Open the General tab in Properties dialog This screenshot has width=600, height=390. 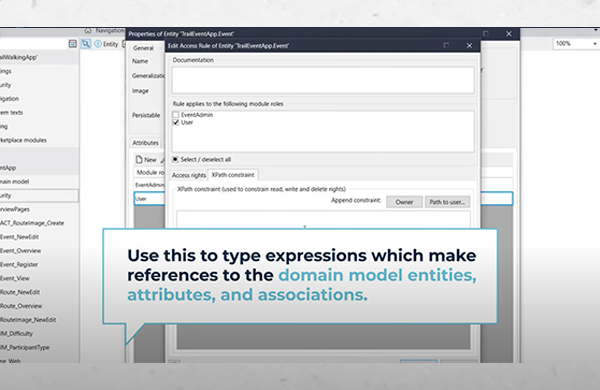[143, 48]
